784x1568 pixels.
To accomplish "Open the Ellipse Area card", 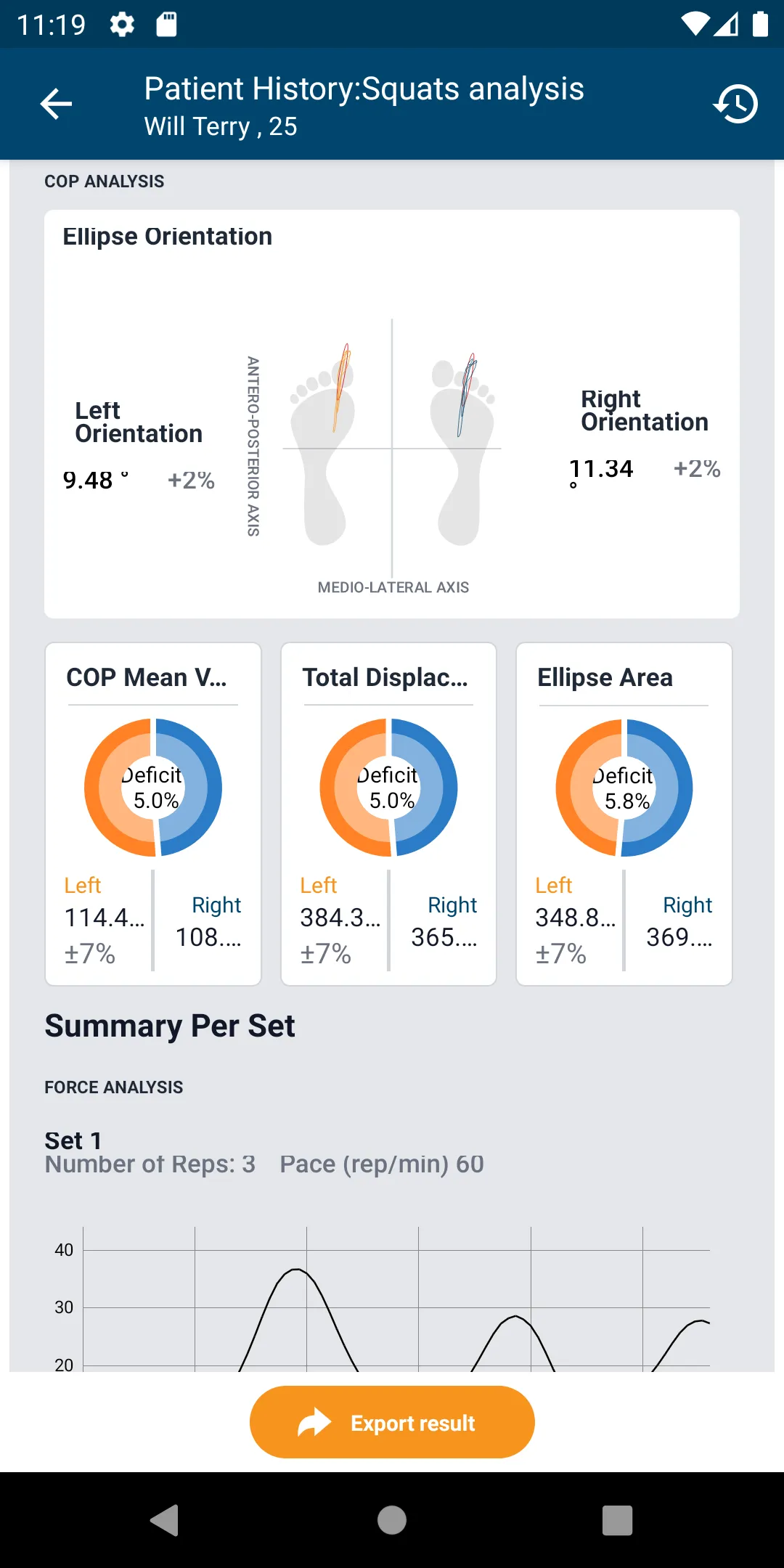I will (624, 814).
